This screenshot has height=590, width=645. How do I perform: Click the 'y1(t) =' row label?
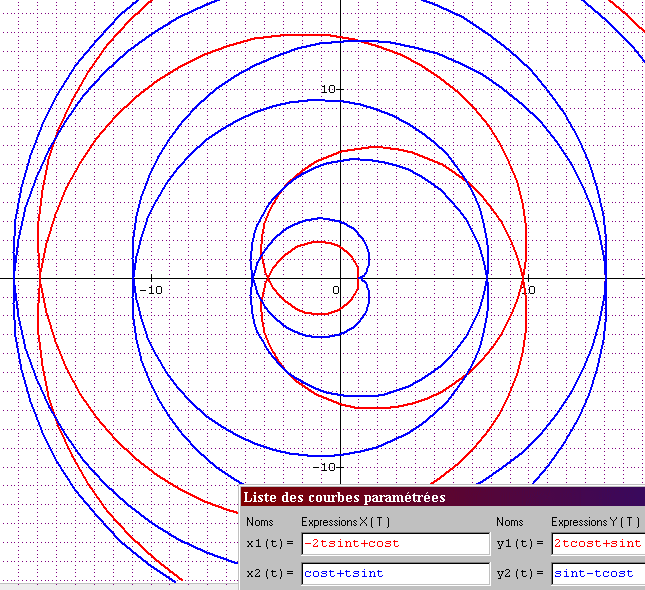point(519,544)
